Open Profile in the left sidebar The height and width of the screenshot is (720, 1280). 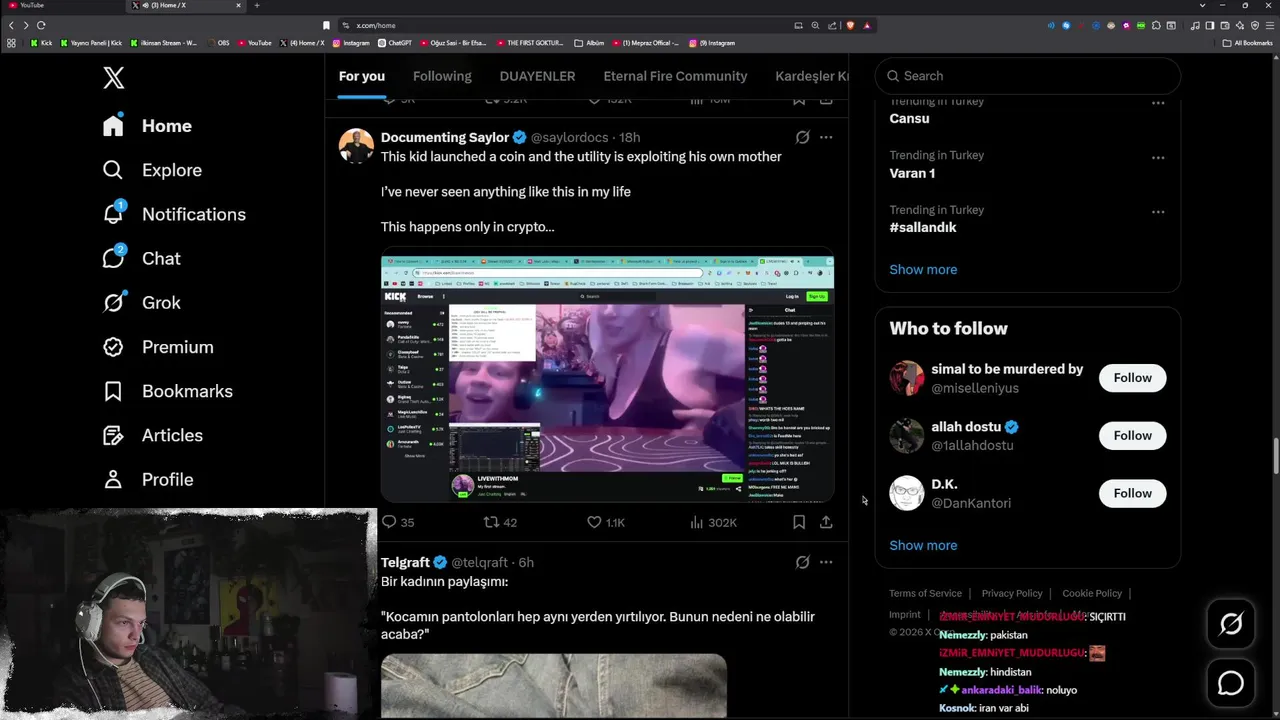[x=148, y=479]
